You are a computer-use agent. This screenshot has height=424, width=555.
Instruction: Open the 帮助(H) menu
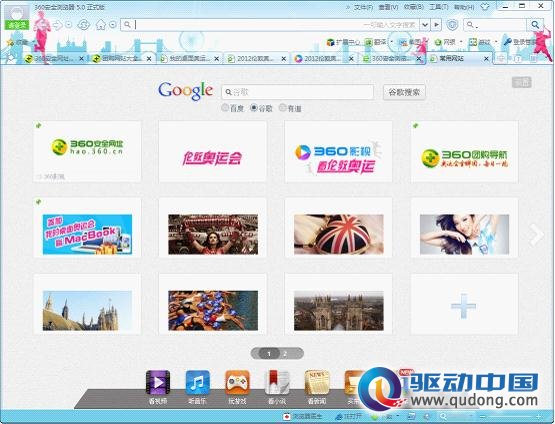click(x=464, y=7)
